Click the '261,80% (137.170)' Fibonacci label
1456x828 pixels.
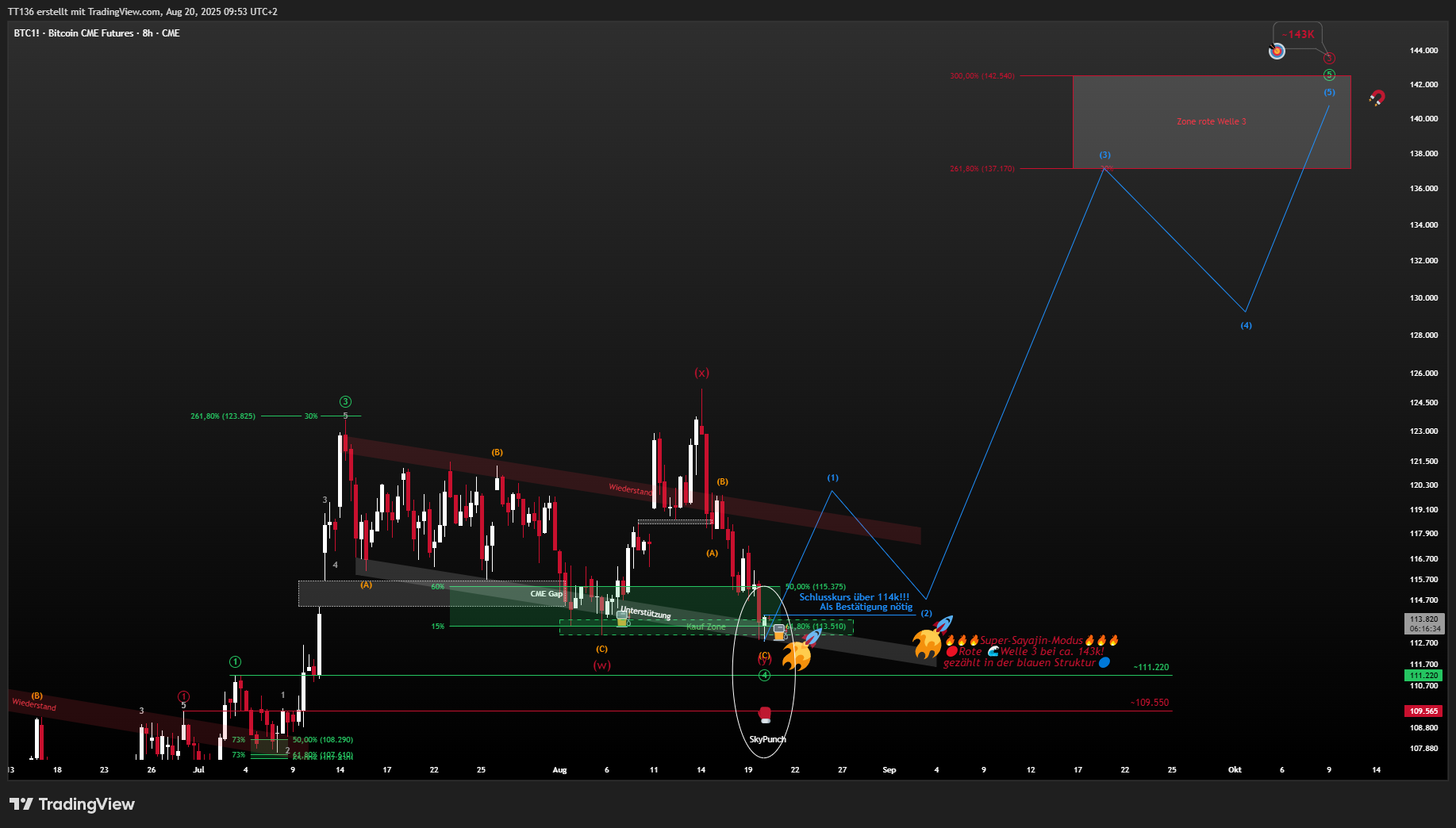(x=982, y=168)
